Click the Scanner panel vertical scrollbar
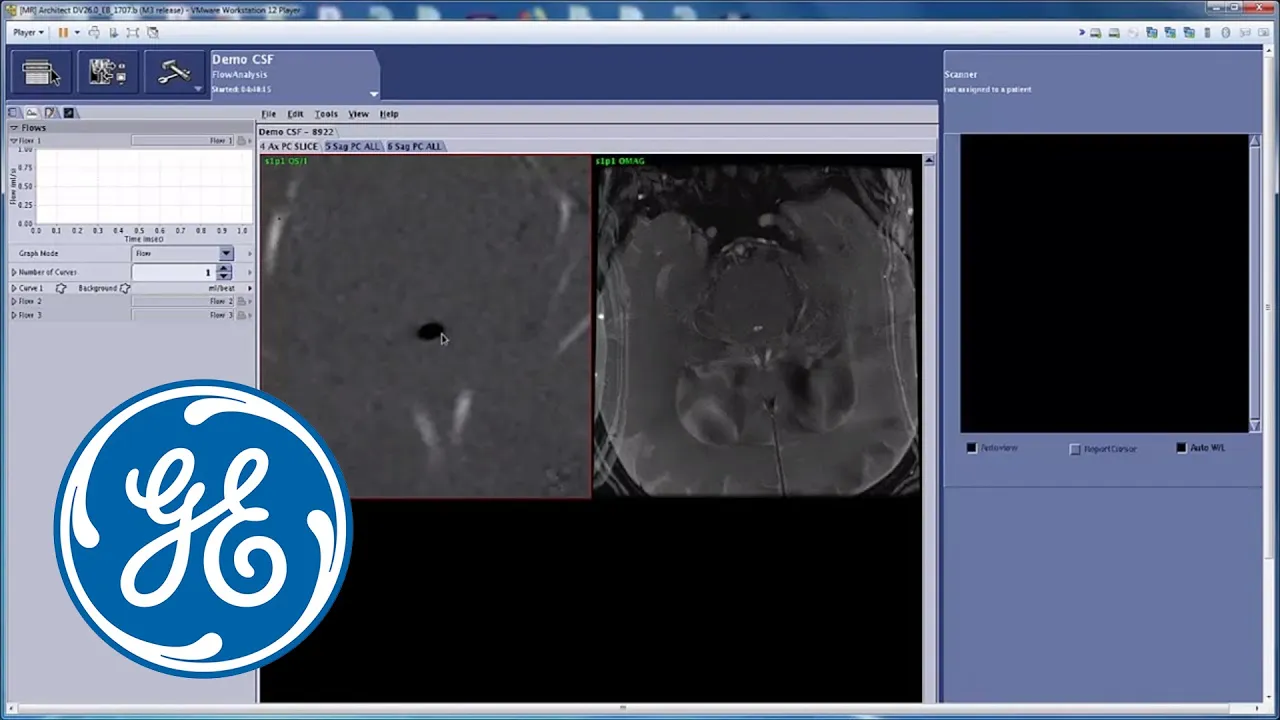The height and width of the screenshot is (720, 1280). (x=1255, y=283)
